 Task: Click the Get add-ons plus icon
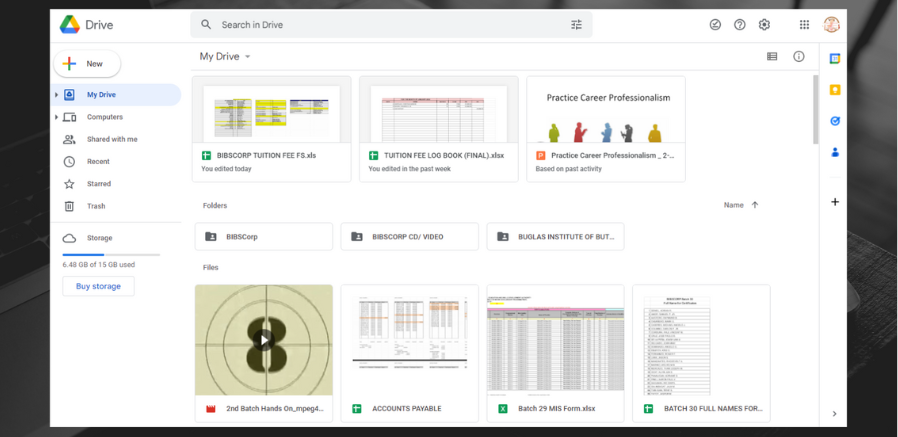[x=835, y=202]
